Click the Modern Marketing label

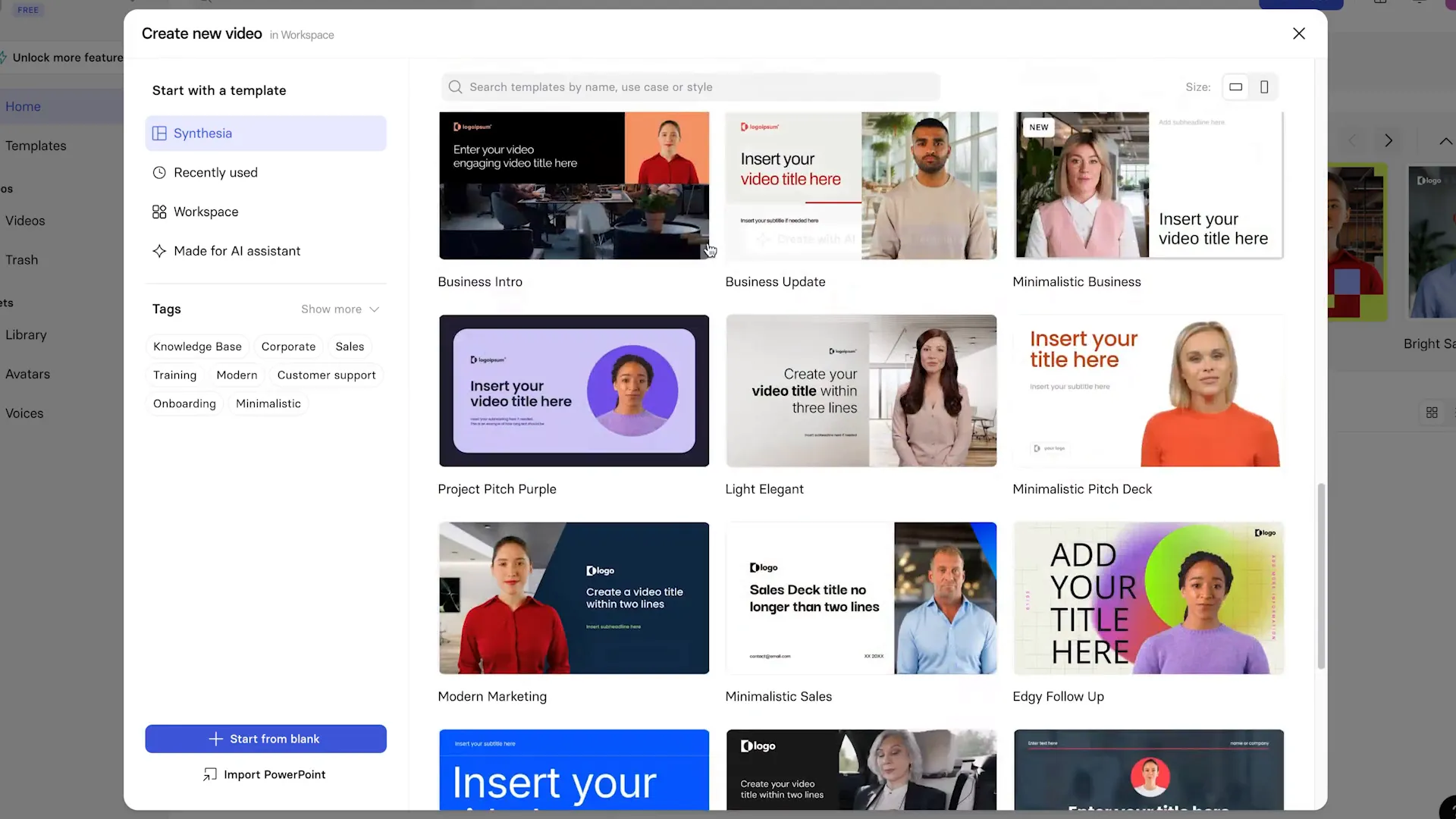coord(492,697)
